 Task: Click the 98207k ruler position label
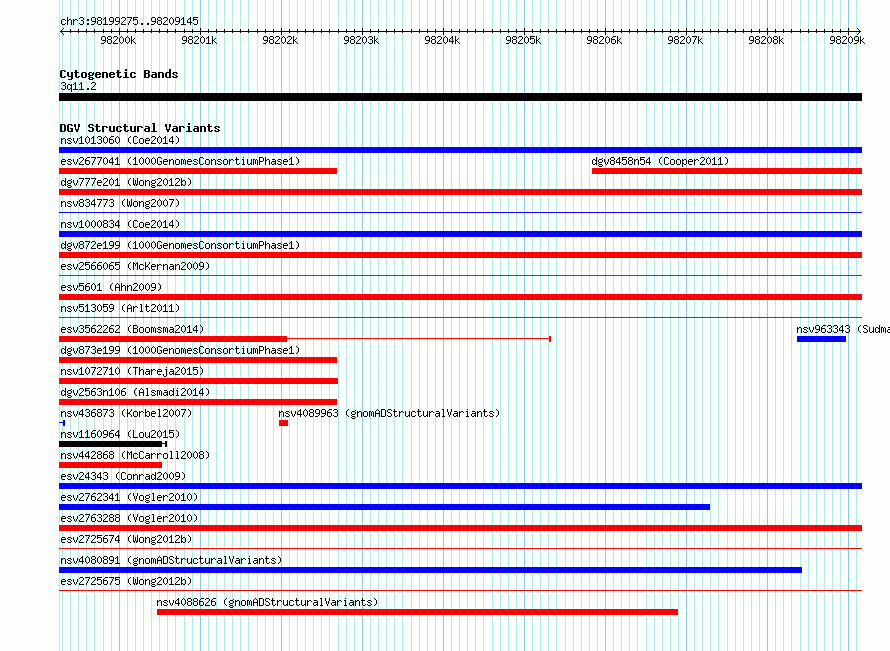click(x=685, y=40)
